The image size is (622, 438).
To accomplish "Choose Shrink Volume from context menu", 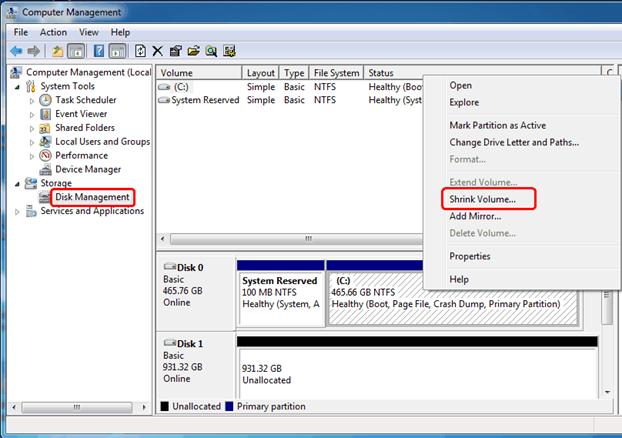I will pos(482,199).
